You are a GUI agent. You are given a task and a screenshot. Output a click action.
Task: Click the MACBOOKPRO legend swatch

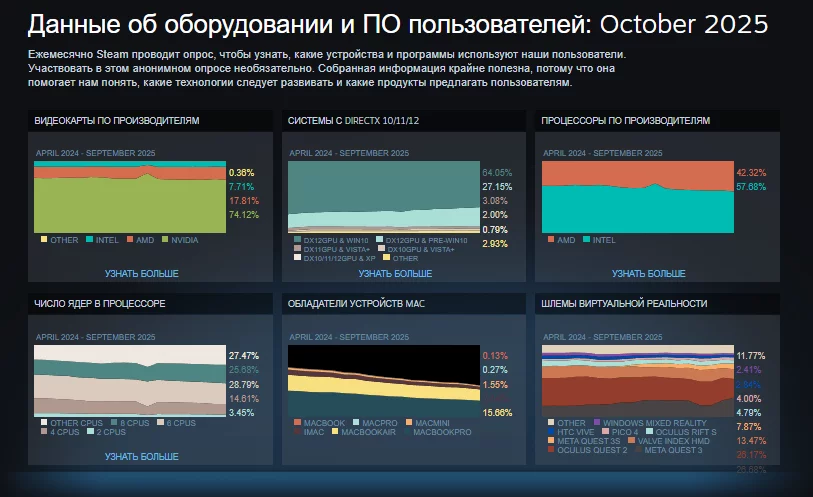click(x=407, y=431)
